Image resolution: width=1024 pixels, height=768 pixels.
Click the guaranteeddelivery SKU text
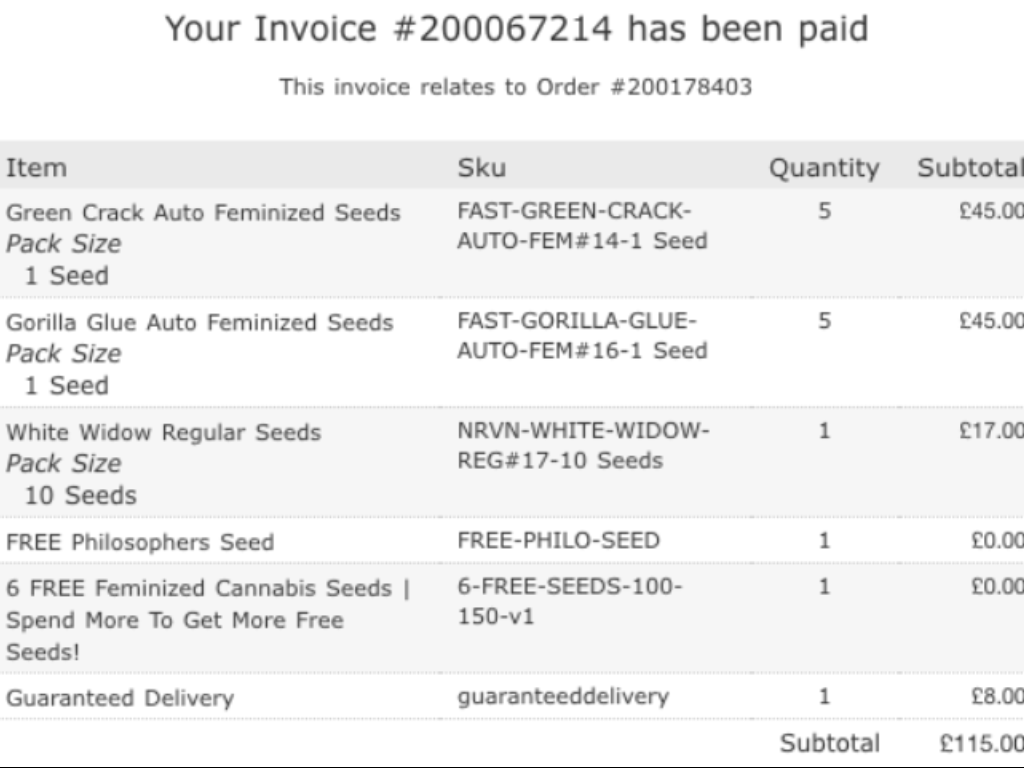point(563,697)
